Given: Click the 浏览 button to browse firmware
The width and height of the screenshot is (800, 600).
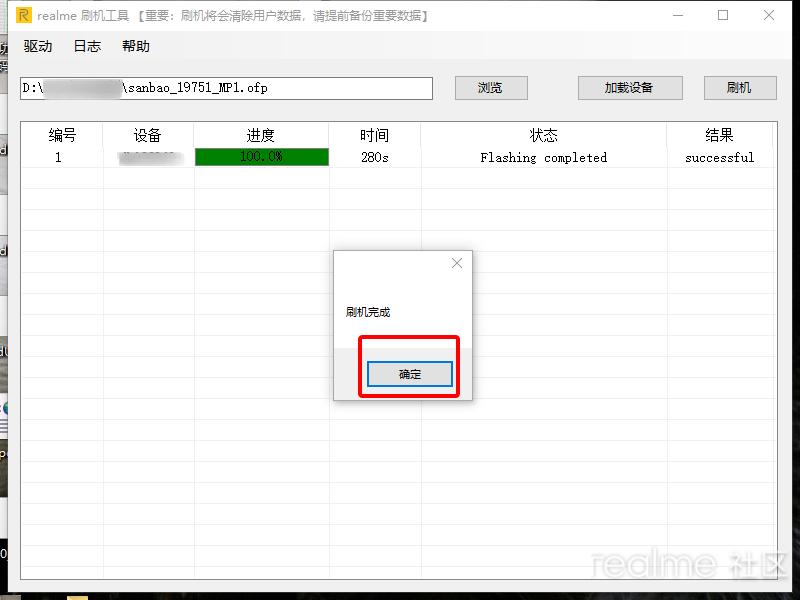Looking at the screenshot, I should click(x=490, y=88).
